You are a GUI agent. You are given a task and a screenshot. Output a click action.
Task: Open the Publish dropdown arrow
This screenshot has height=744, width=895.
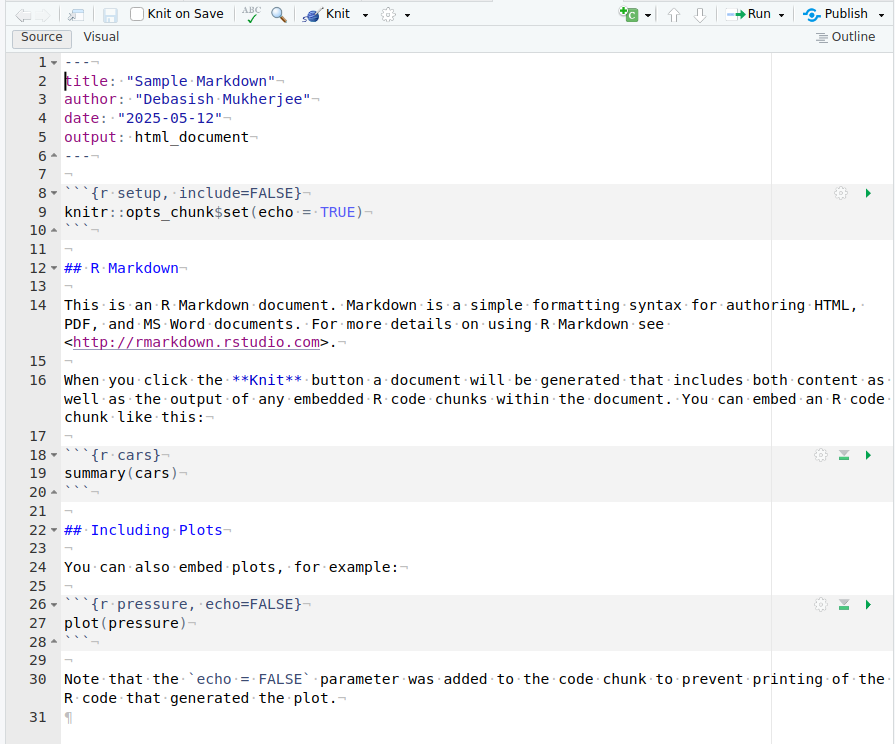[879, 15]
